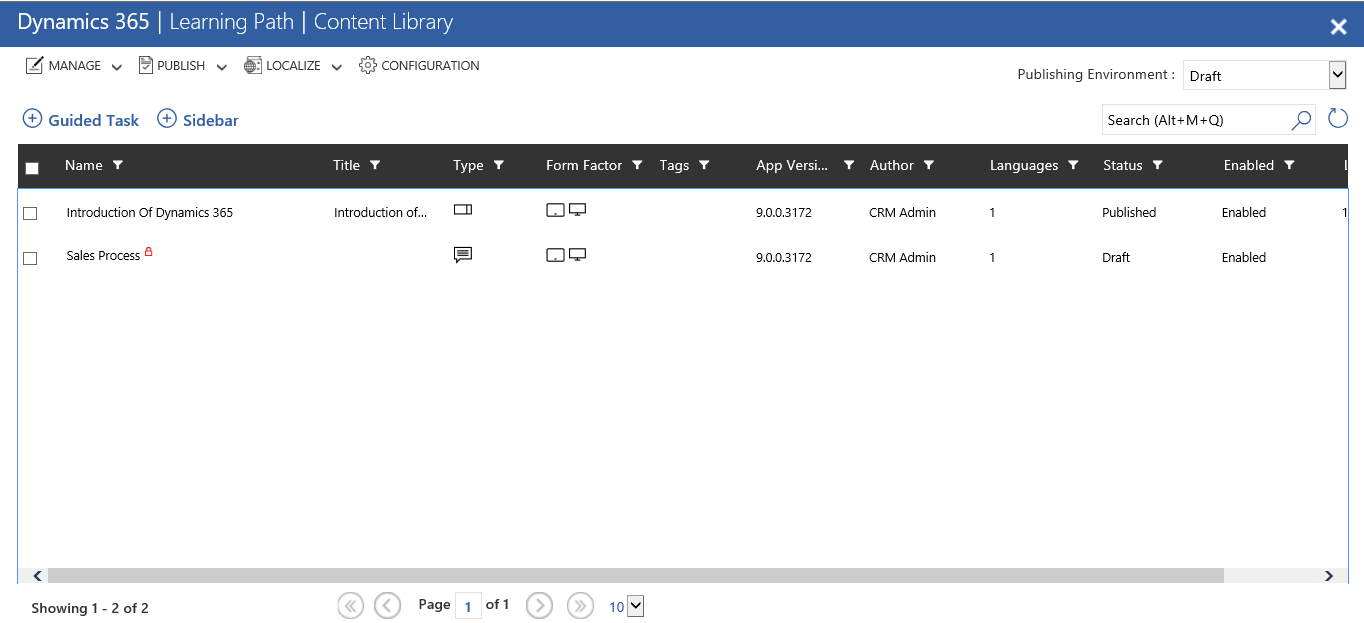Screen dimensions: 1364x623
Task: Refresh the content library list
Action: coord(1338,119)
